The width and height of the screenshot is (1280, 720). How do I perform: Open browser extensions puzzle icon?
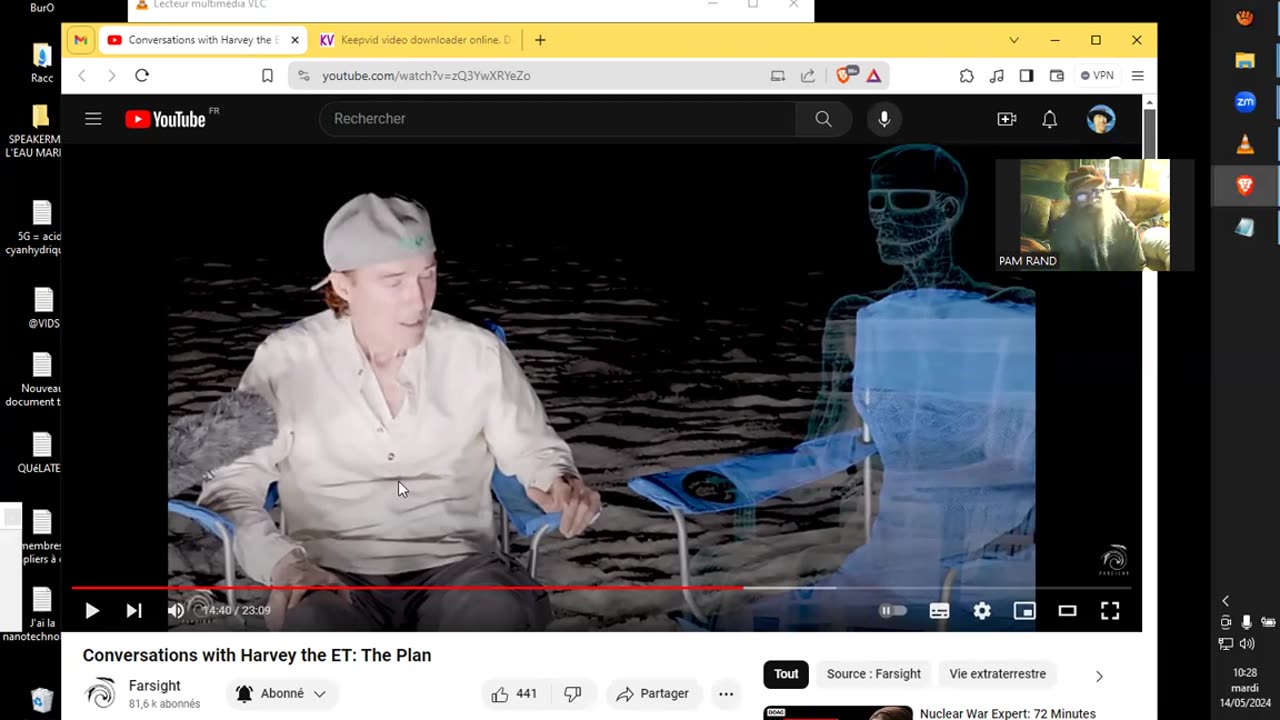[966, 75]
